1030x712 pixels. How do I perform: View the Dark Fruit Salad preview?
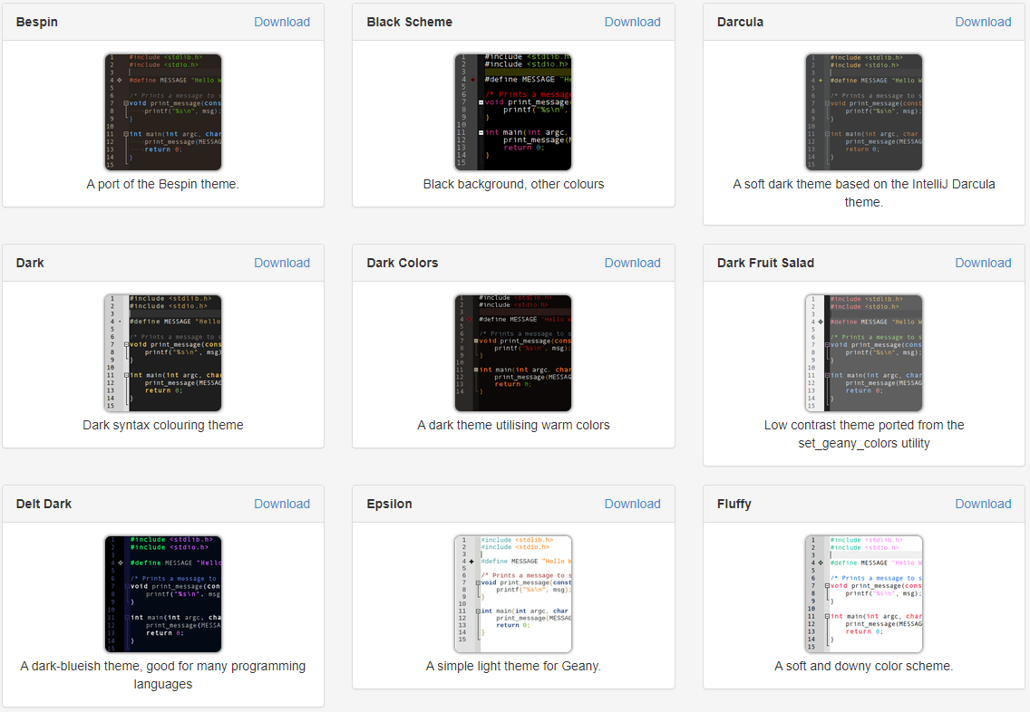click(x=864, y=352)
